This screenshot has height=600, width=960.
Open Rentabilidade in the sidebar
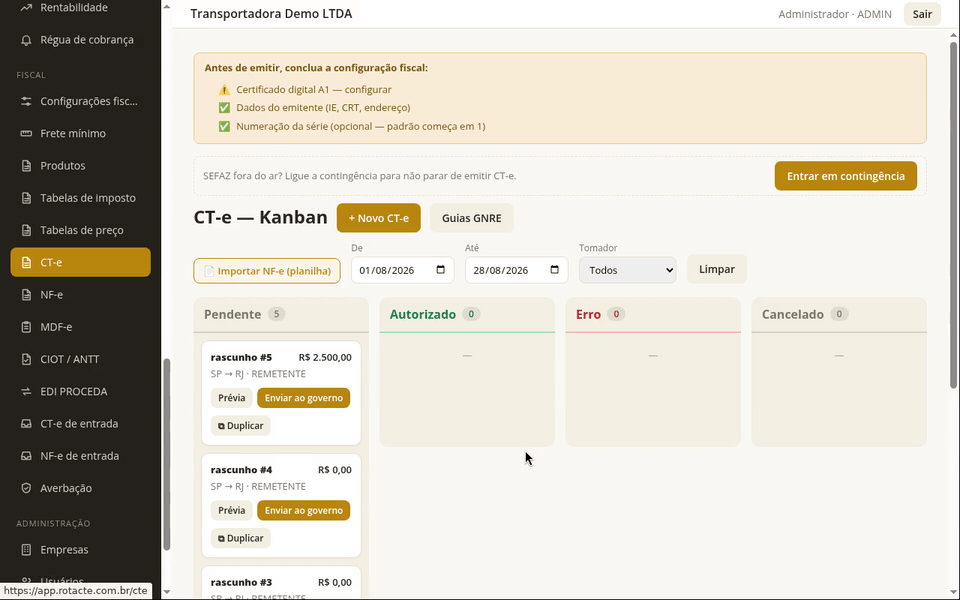(x=80, y=7)
